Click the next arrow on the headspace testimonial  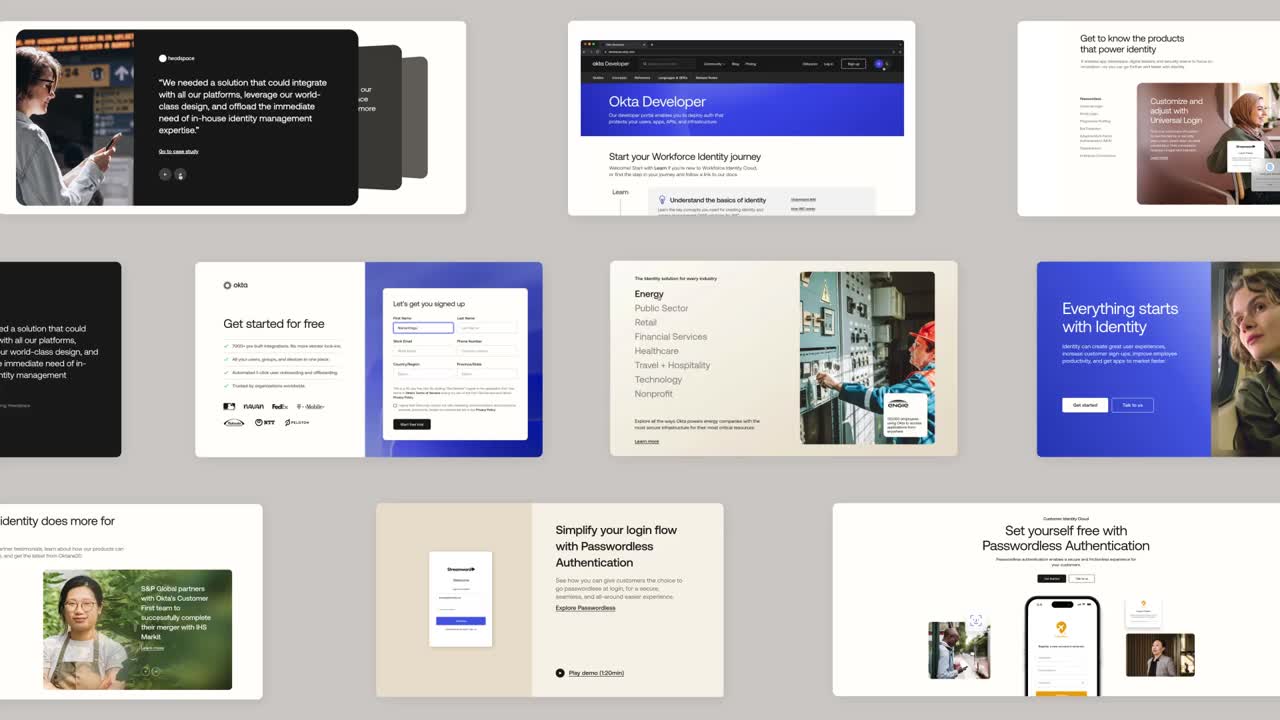181,174
